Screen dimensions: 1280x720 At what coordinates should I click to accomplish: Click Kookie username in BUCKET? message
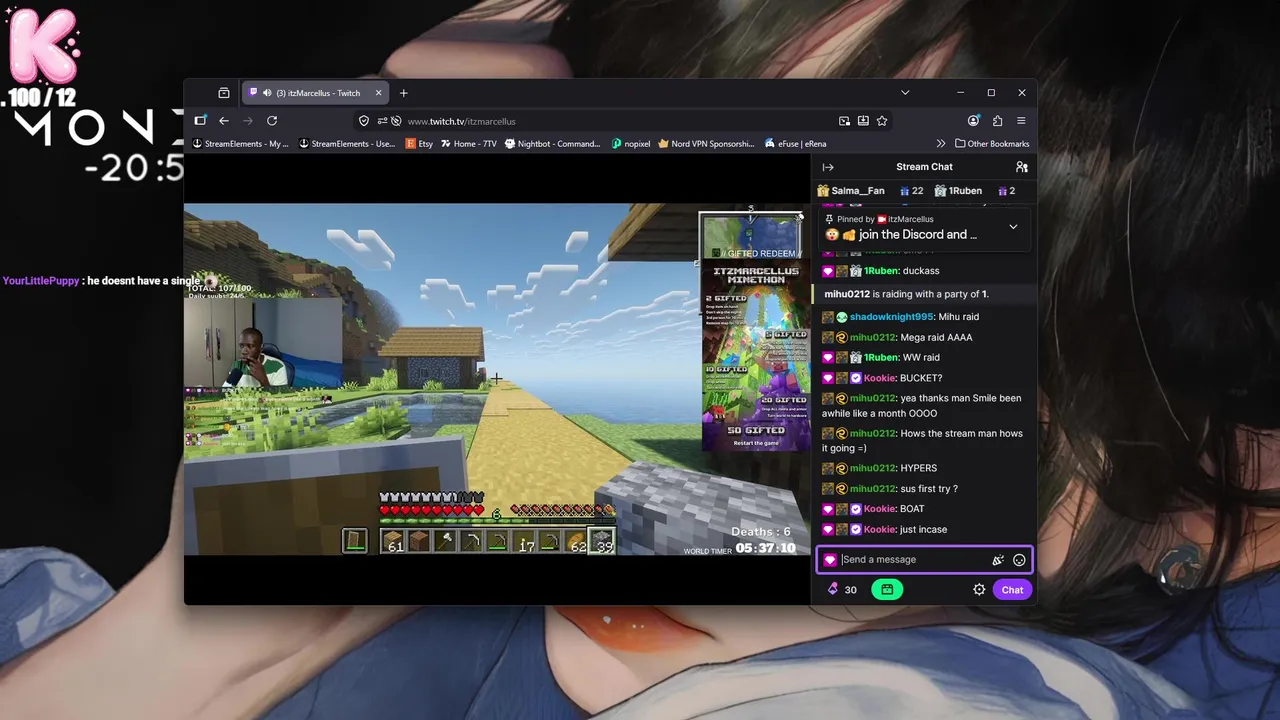[x=880, y=378]
